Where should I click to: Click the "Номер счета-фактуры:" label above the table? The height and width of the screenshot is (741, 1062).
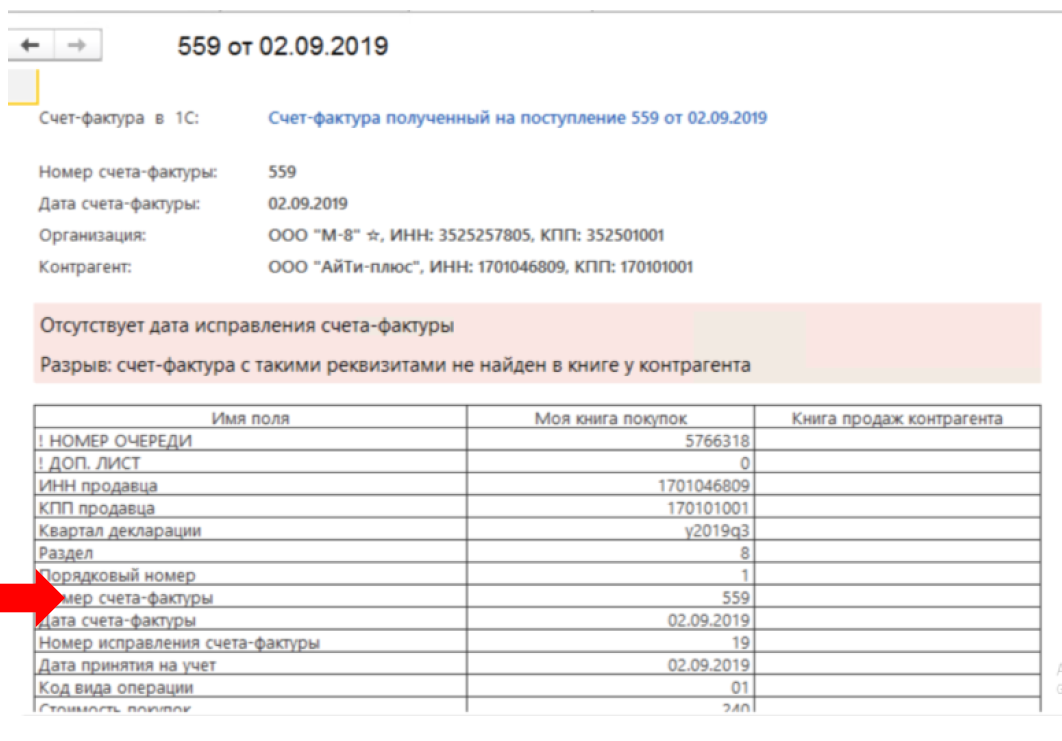(128, 172)
